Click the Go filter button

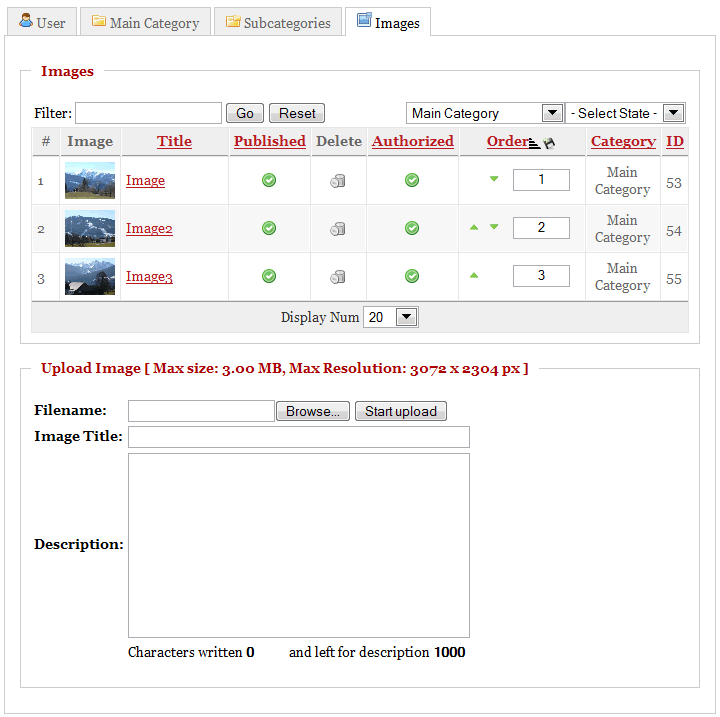(245, 113)
